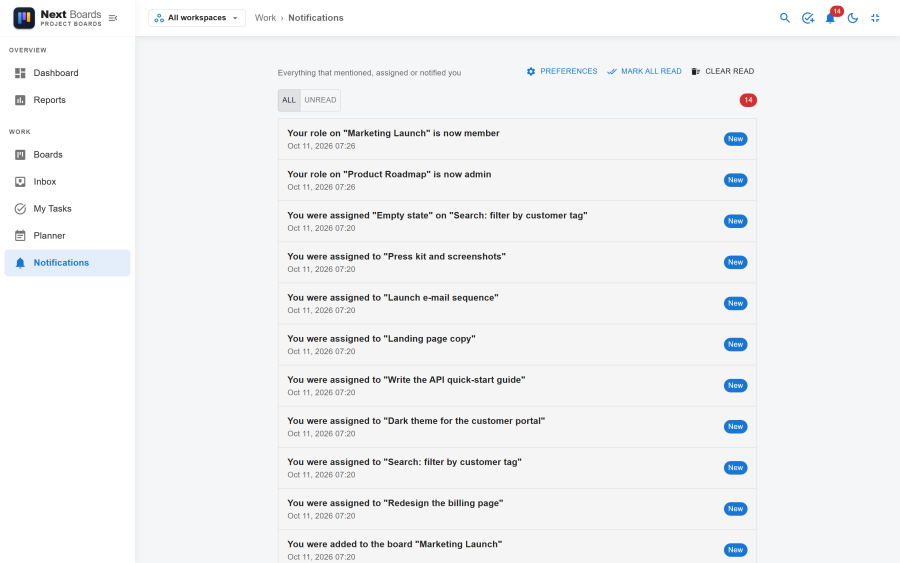This screenshot has width=900, height=563.
Task: Click the sweep icon beside Clear Read
Action: point(696,71)
